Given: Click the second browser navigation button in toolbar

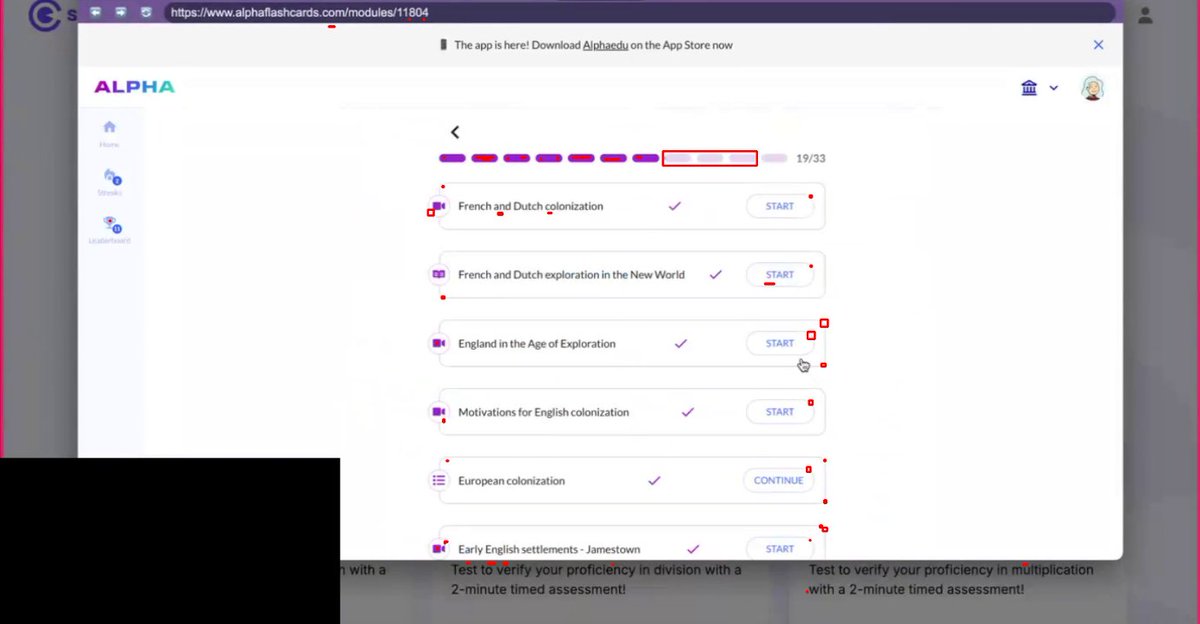Looking at the screenshot, I should [x=121, y=12].
